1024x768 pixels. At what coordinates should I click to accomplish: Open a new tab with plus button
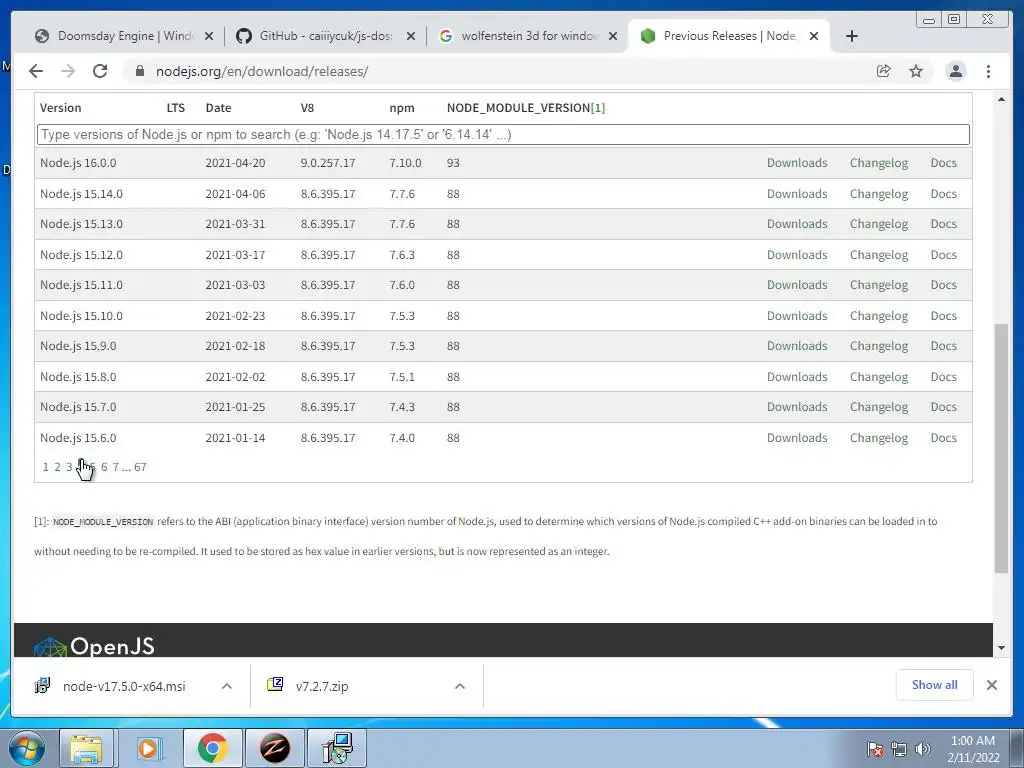click(852, 36)
